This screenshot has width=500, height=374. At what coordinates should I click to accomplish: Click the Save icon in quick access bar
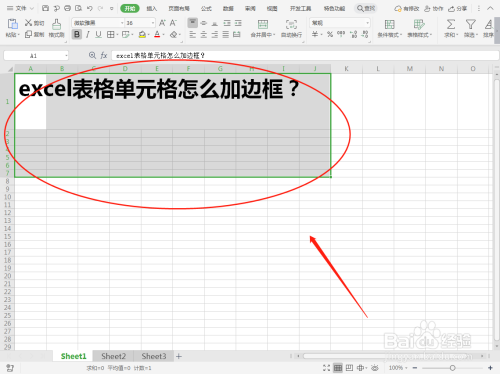tap(46, 8)
